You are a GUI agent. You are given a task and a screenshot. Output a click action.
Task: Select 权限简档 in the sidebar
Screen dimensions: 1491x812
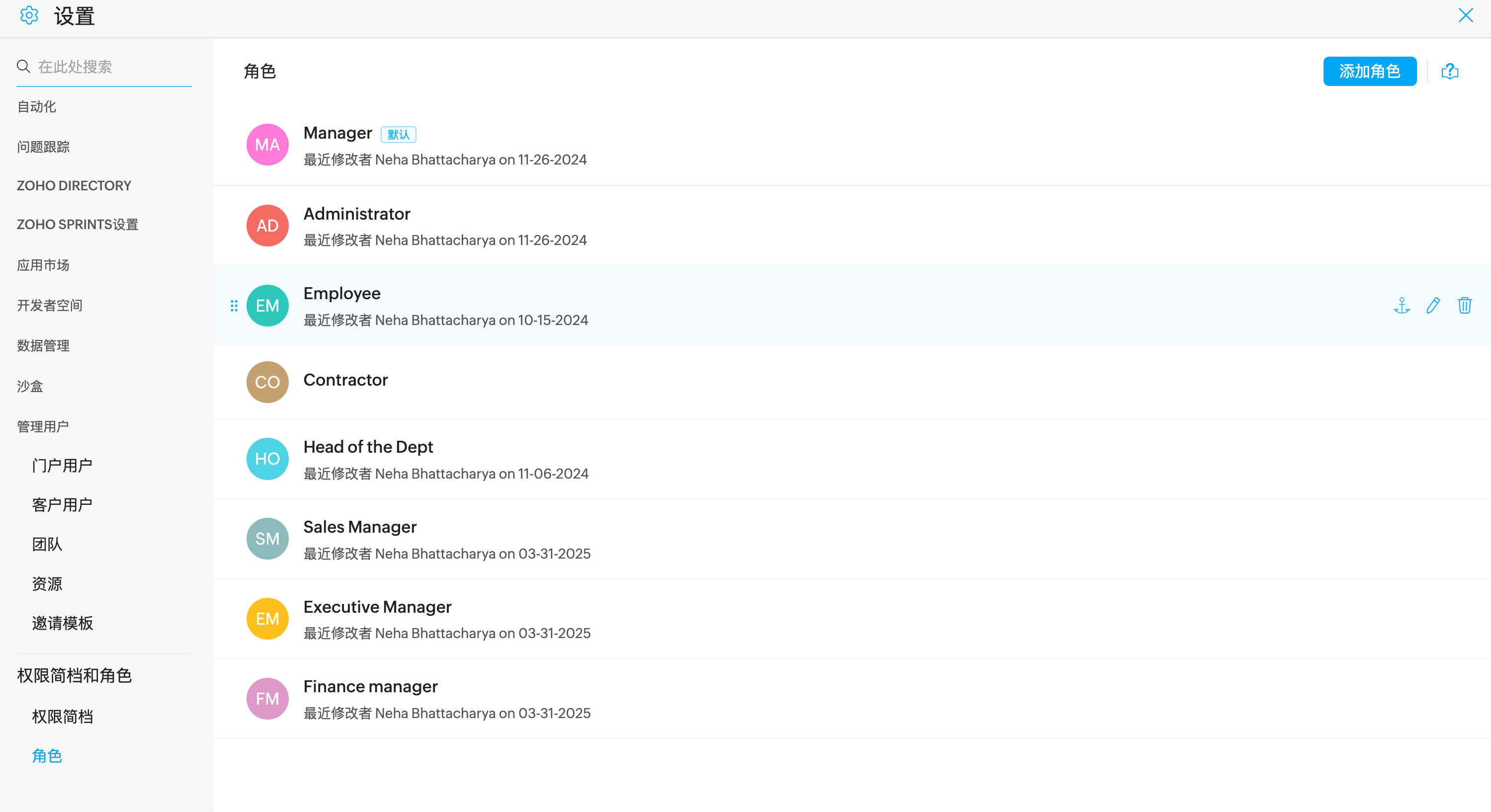point(63,717)
